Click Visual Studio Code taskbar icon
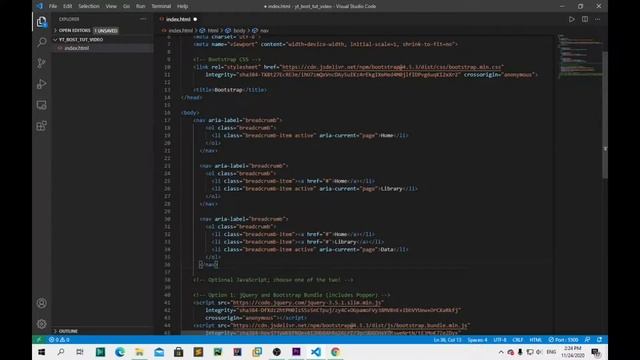 point(316,352)
